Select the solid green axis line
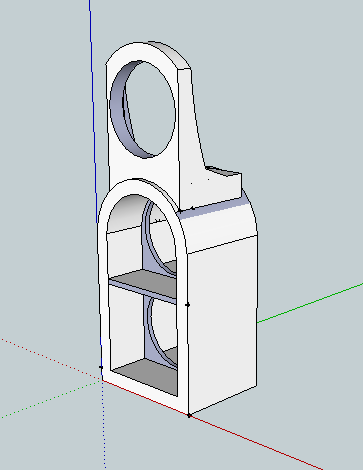The width and height of the screenshot is (363, 470). click(310, 303)
